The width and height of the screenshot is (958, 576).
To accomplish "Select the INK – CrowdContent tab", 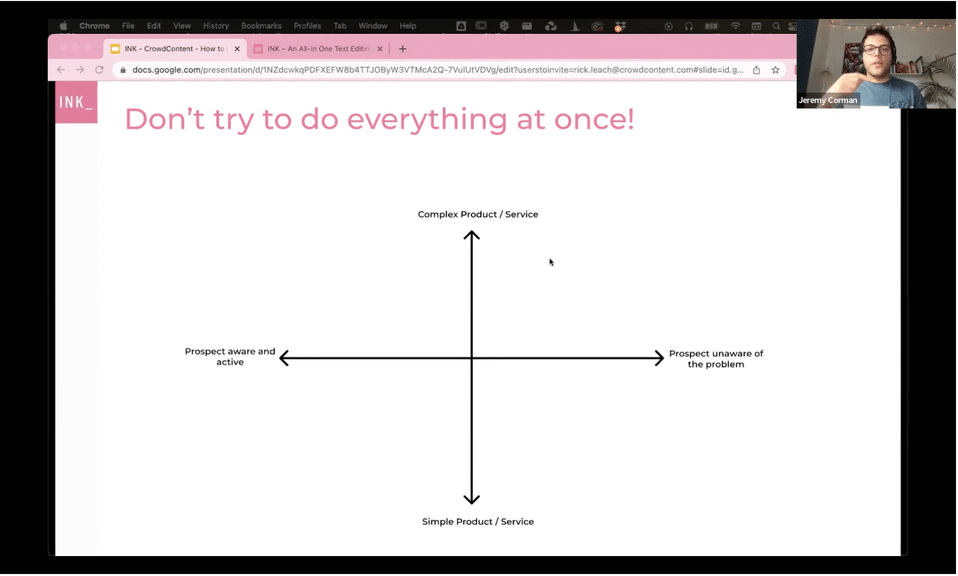I will [x=172, y=49].
